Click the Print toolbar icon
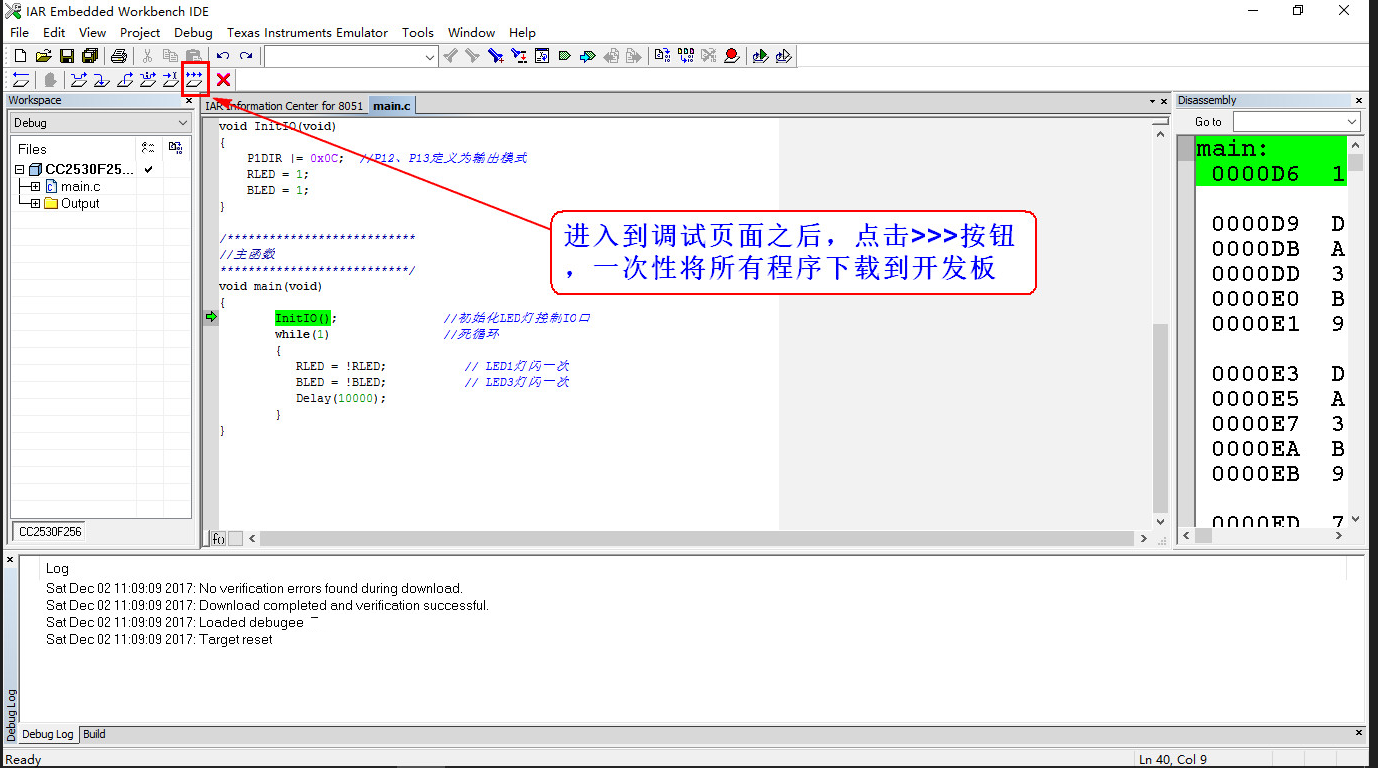Screen dimensions: 1378x768 (119, 55)
